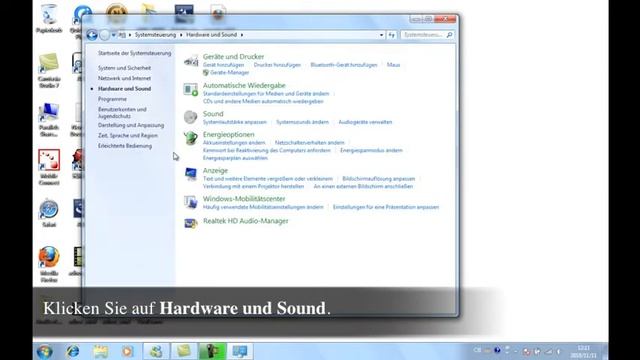Go back with the Back arrow button
The height and width of the screenshot is (360, 640).
coord(92,35)
